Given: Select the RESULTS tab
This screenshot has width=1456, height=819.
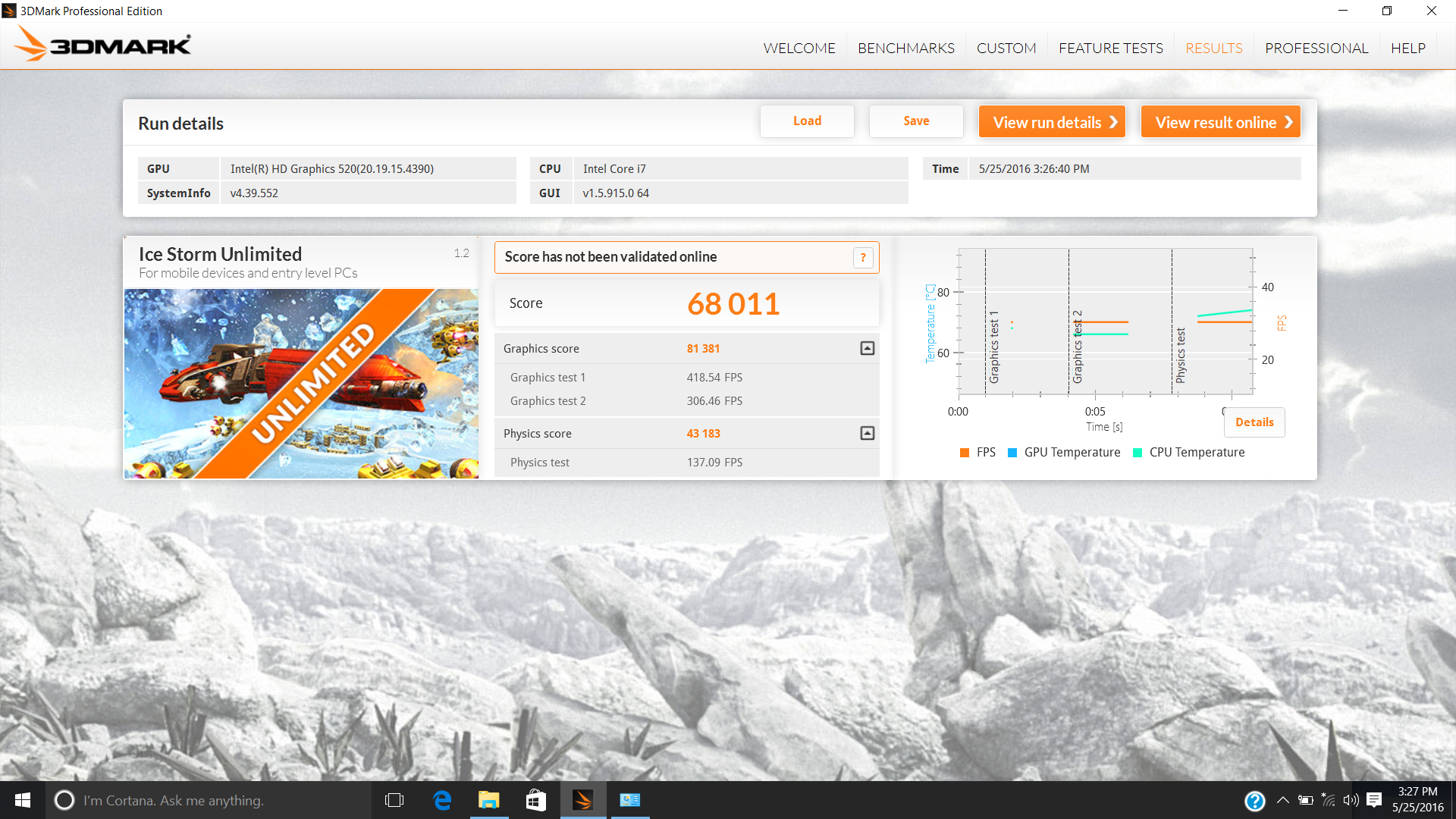Looking at the screenshot, I should pyautogui.click(x=1214, y=48).
